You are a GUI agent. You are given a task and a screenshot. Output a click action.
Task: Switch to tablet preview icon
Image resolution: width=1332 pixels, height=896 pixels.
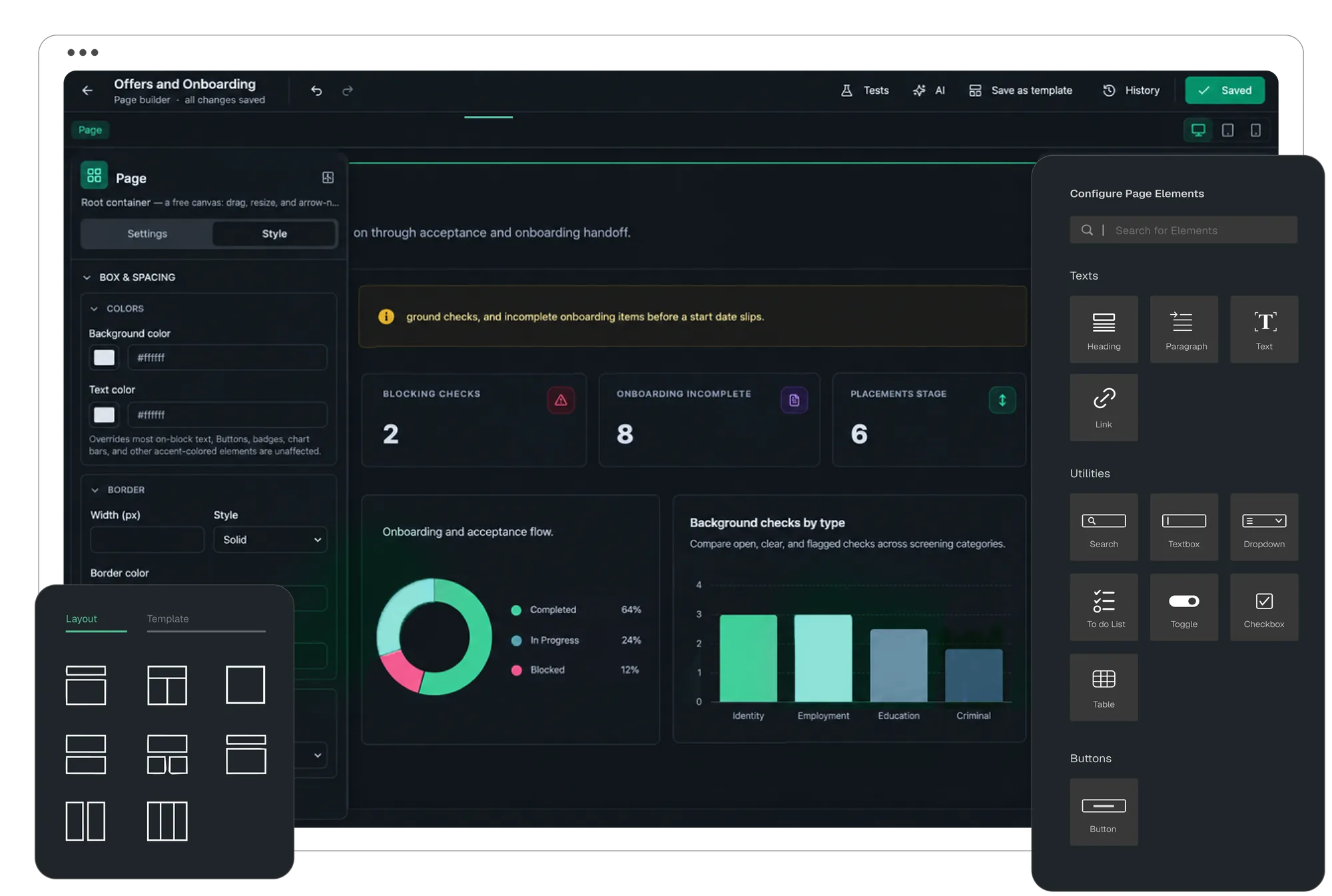tap(1227, 130)
